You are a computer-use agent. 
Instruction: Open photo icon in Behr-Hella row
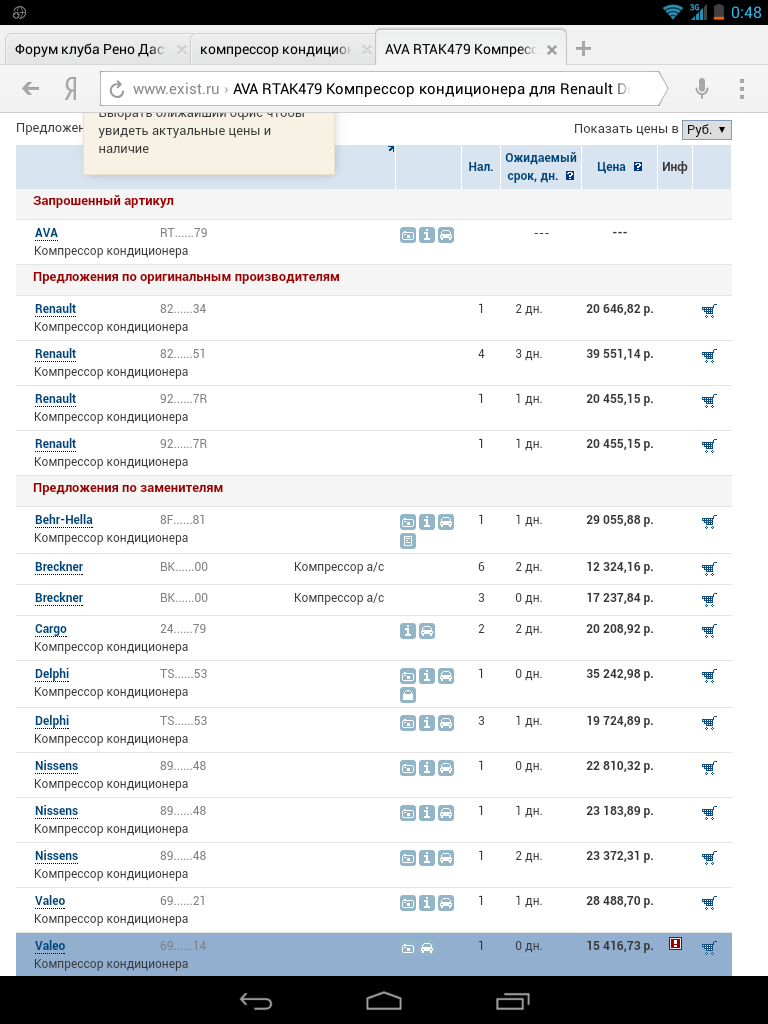408,522
